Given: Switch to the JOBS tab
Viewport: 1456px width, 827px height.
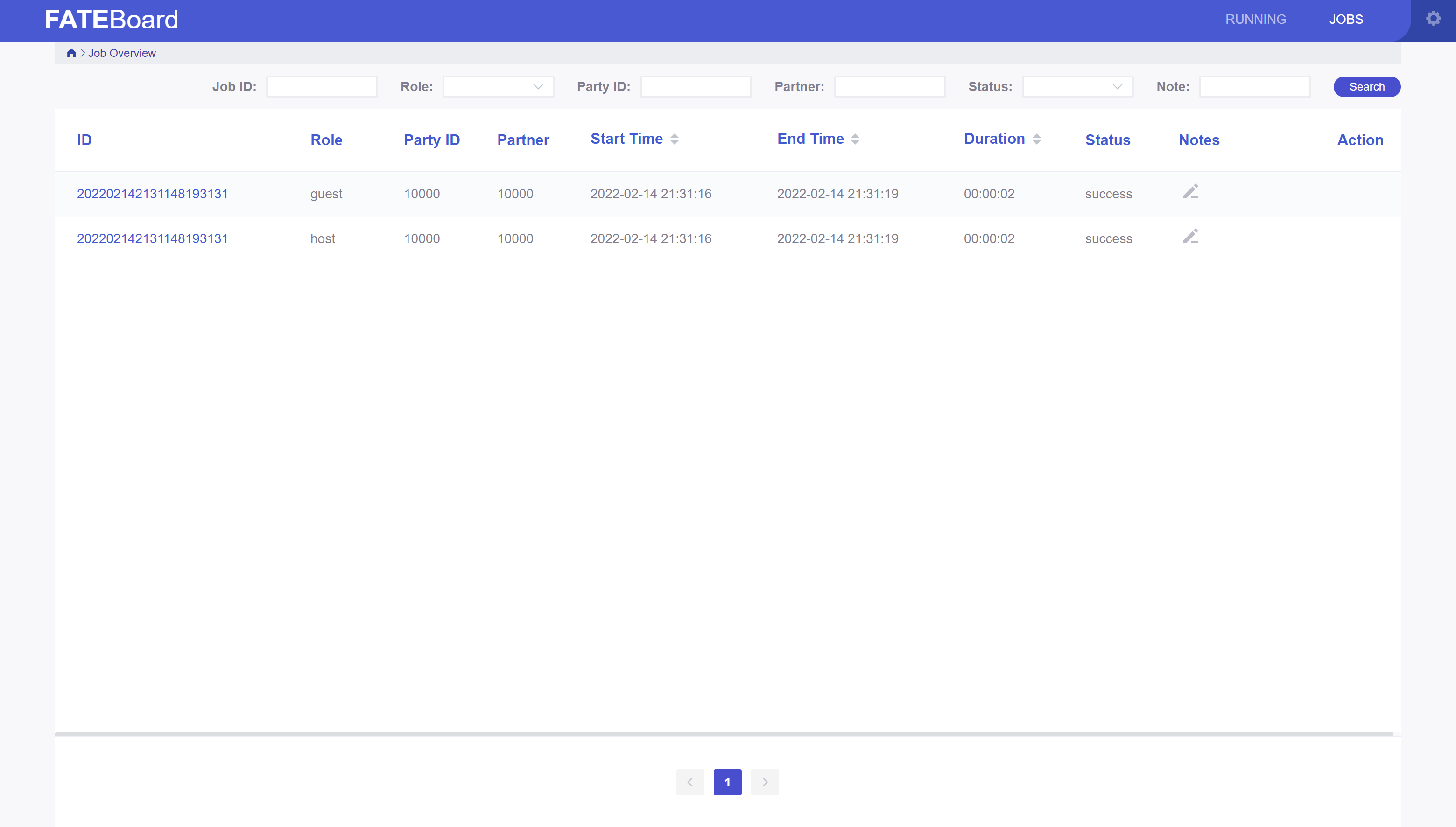Looking at the screenshot, I should 1345,19.
